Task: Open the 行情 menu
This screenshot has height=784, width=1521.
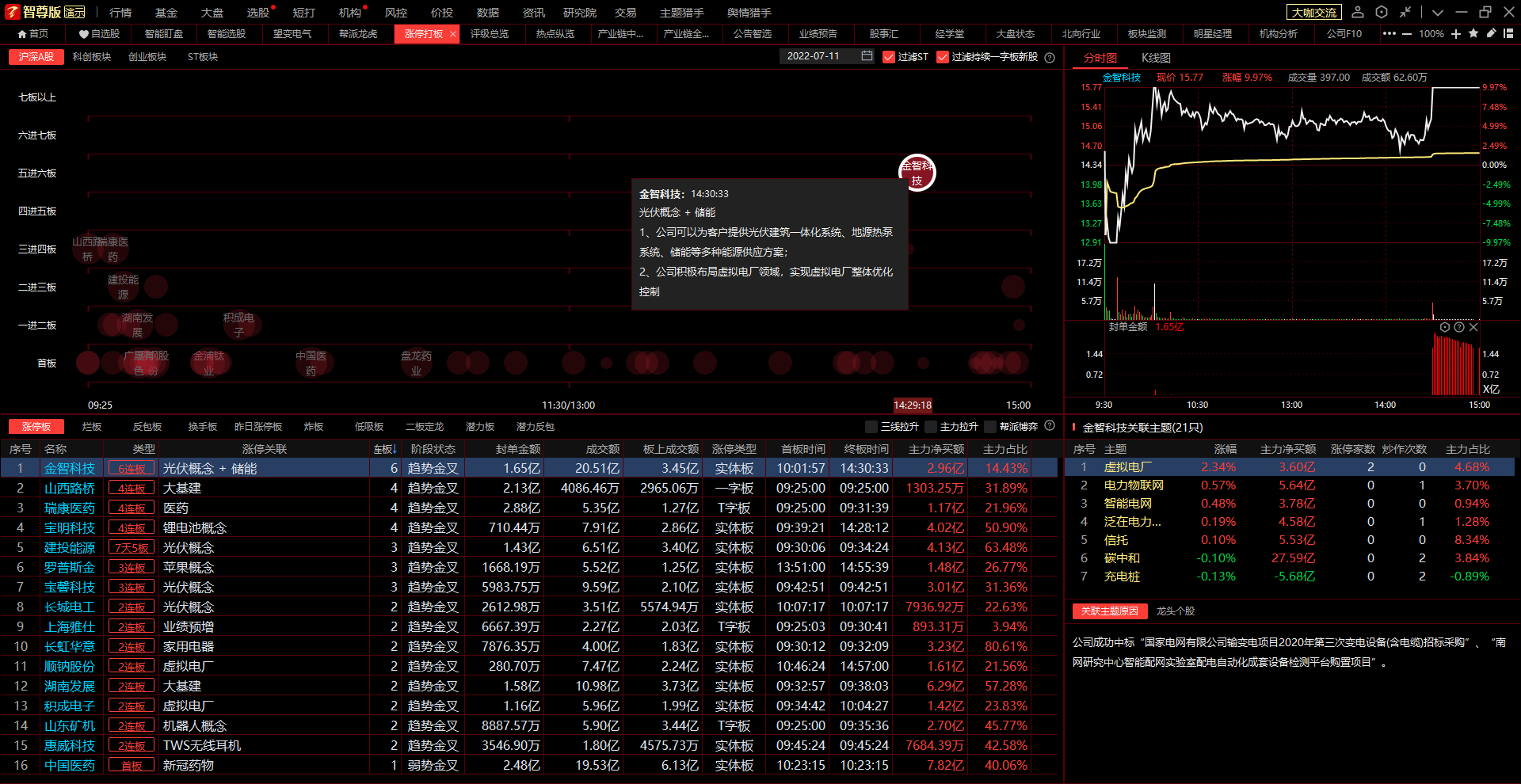Action: click(120, 13)
